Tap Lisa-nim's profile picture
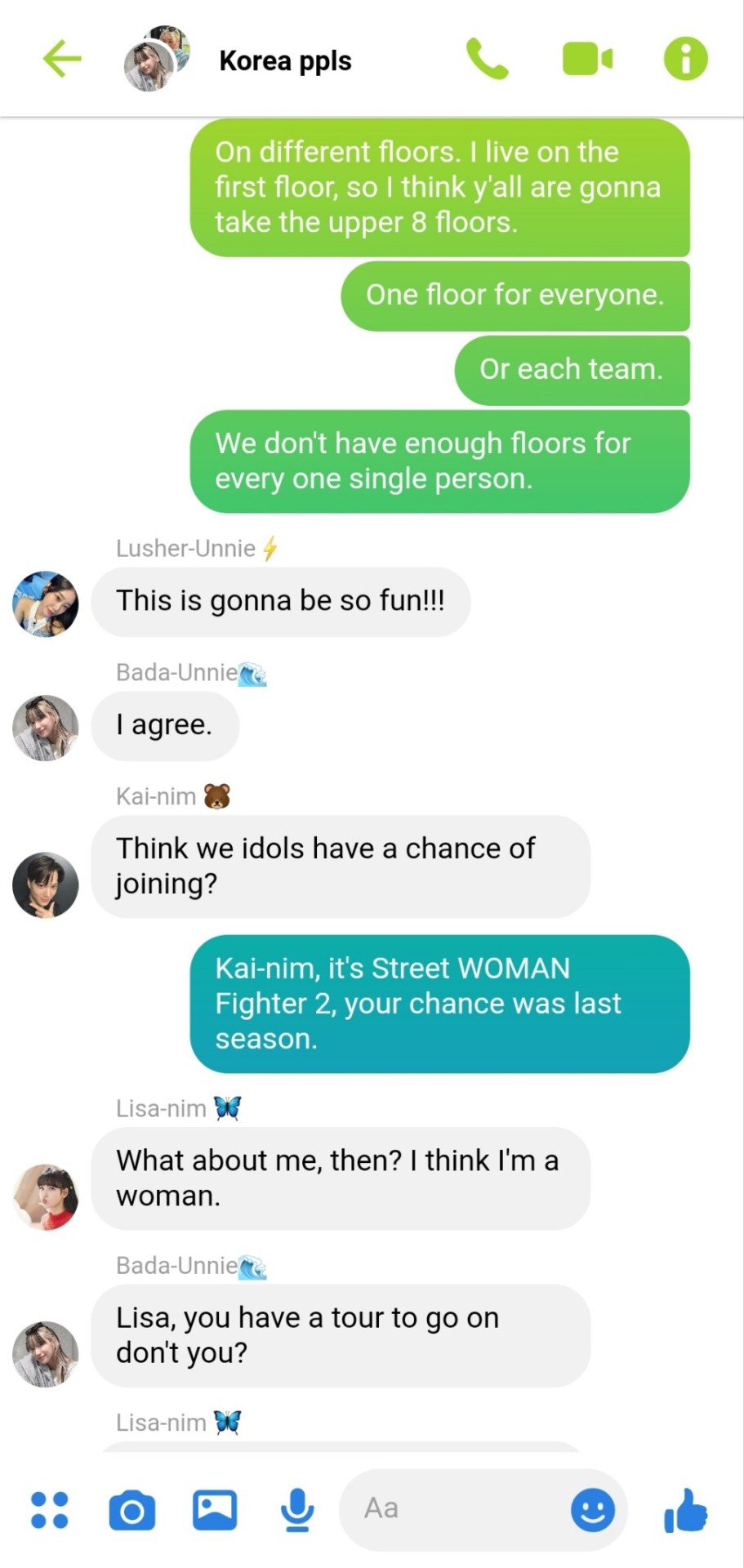The height and width of the screenshot is (1568, 744). point(46,1196)
